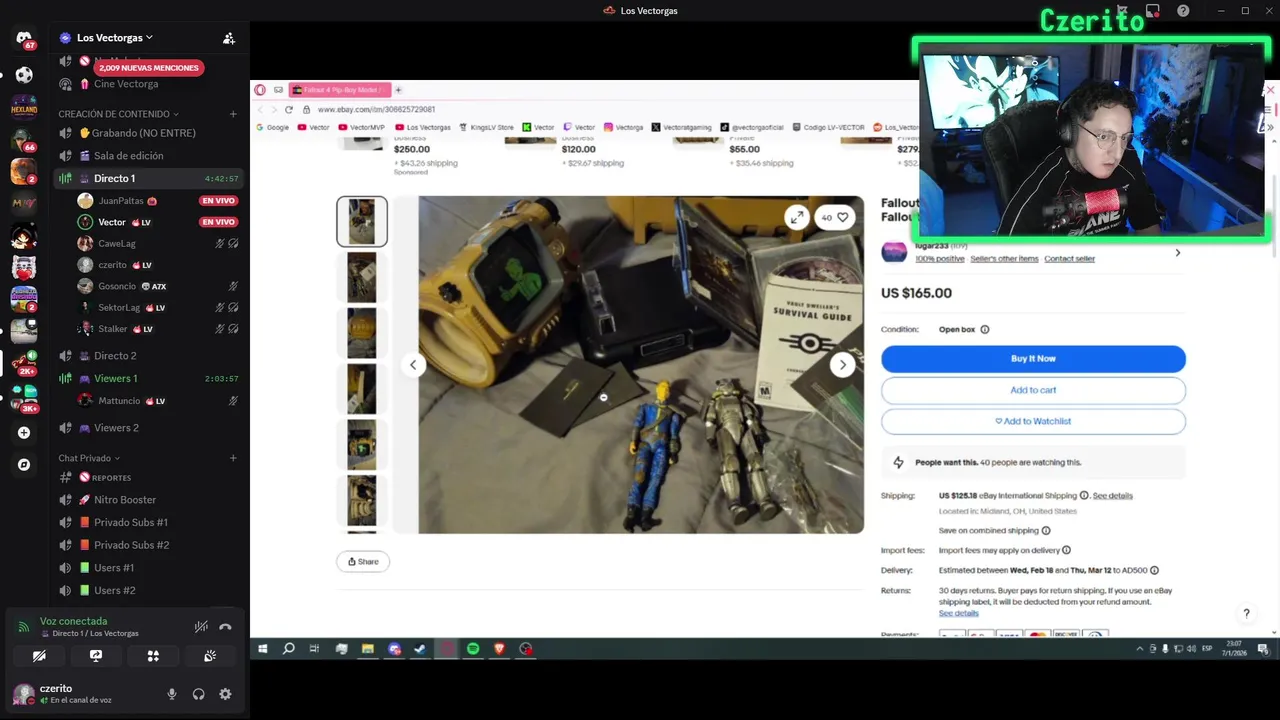
Task: Select the Fallout 4 Pip-Boy browser tab
Action: [339, 90]
